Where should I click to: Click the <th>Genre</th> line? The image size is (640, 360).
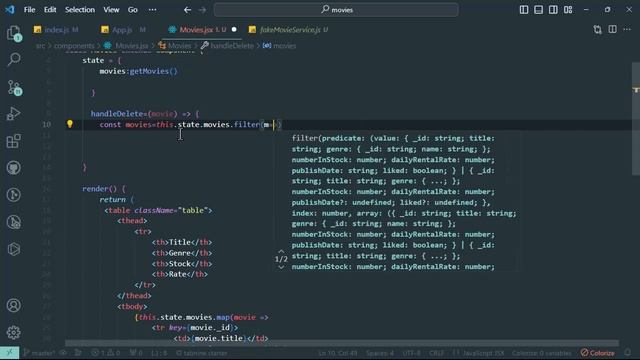182,253
